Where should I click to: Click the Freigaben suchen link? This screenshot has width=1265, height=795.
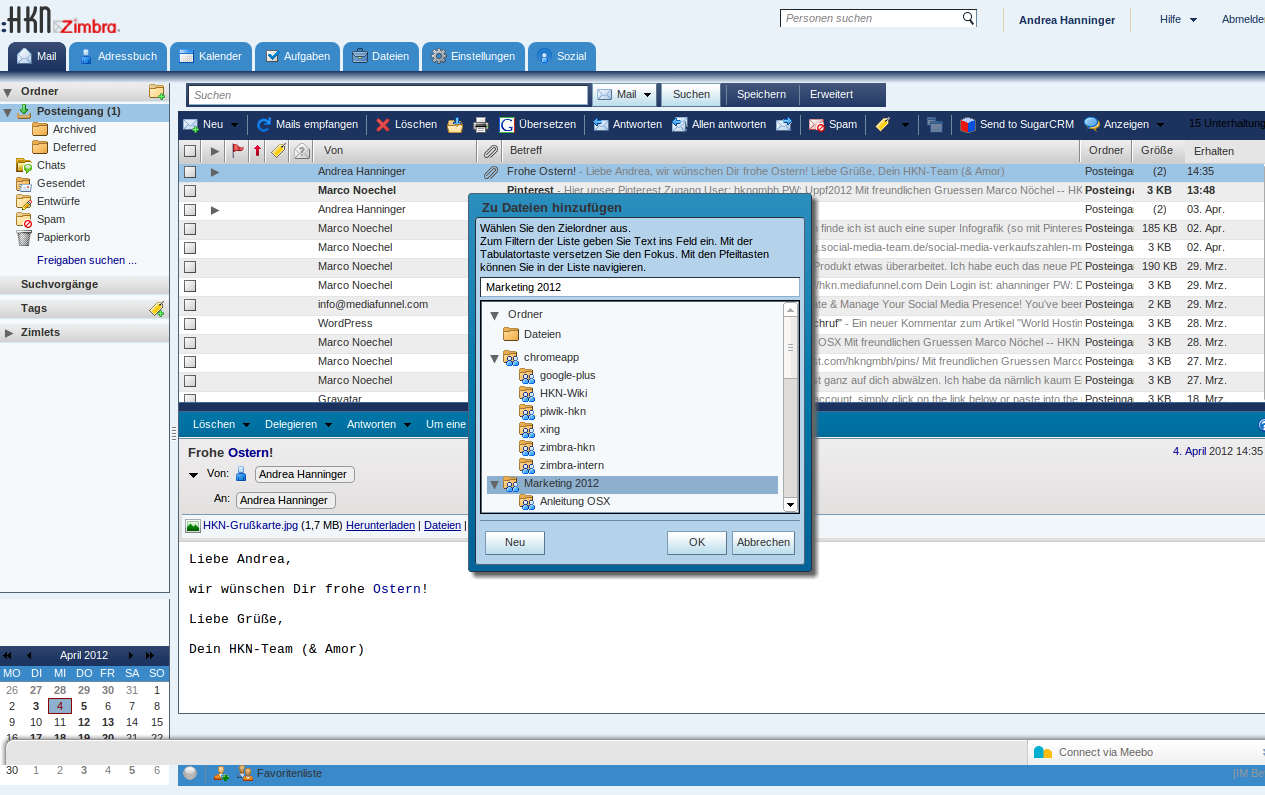87,260
